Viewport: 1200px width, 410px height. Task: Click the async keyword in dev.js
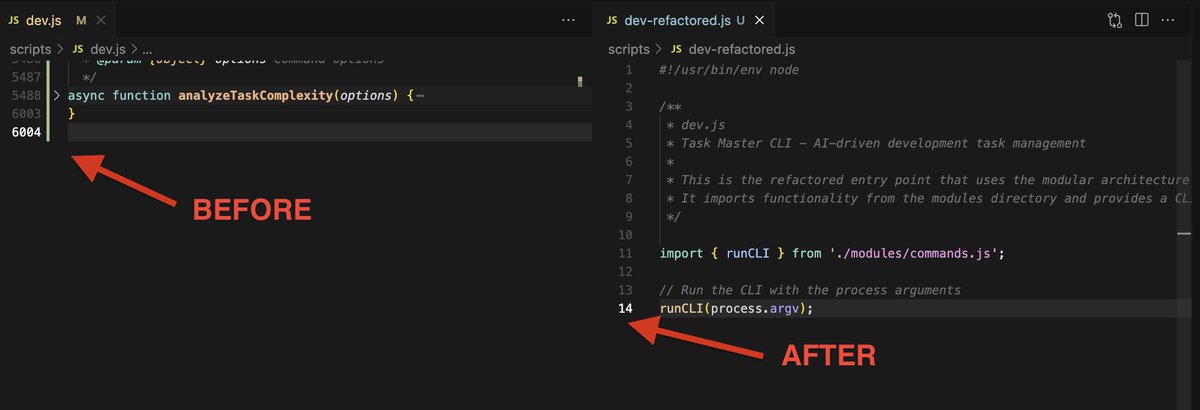(x=86, y=96)
